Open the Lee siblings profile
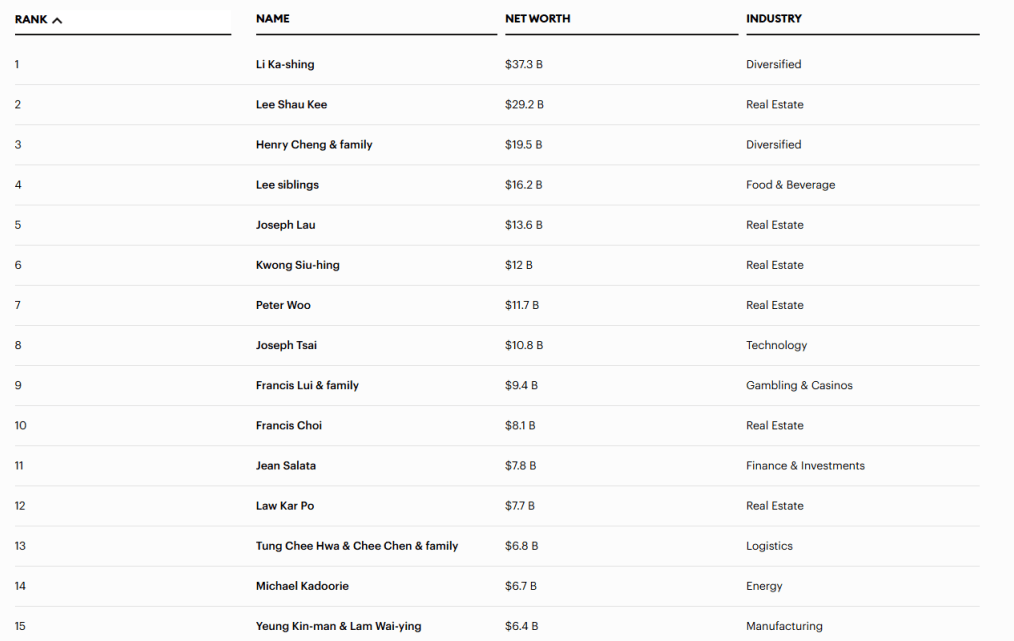The image size is (1014, 641). [287, 185]
